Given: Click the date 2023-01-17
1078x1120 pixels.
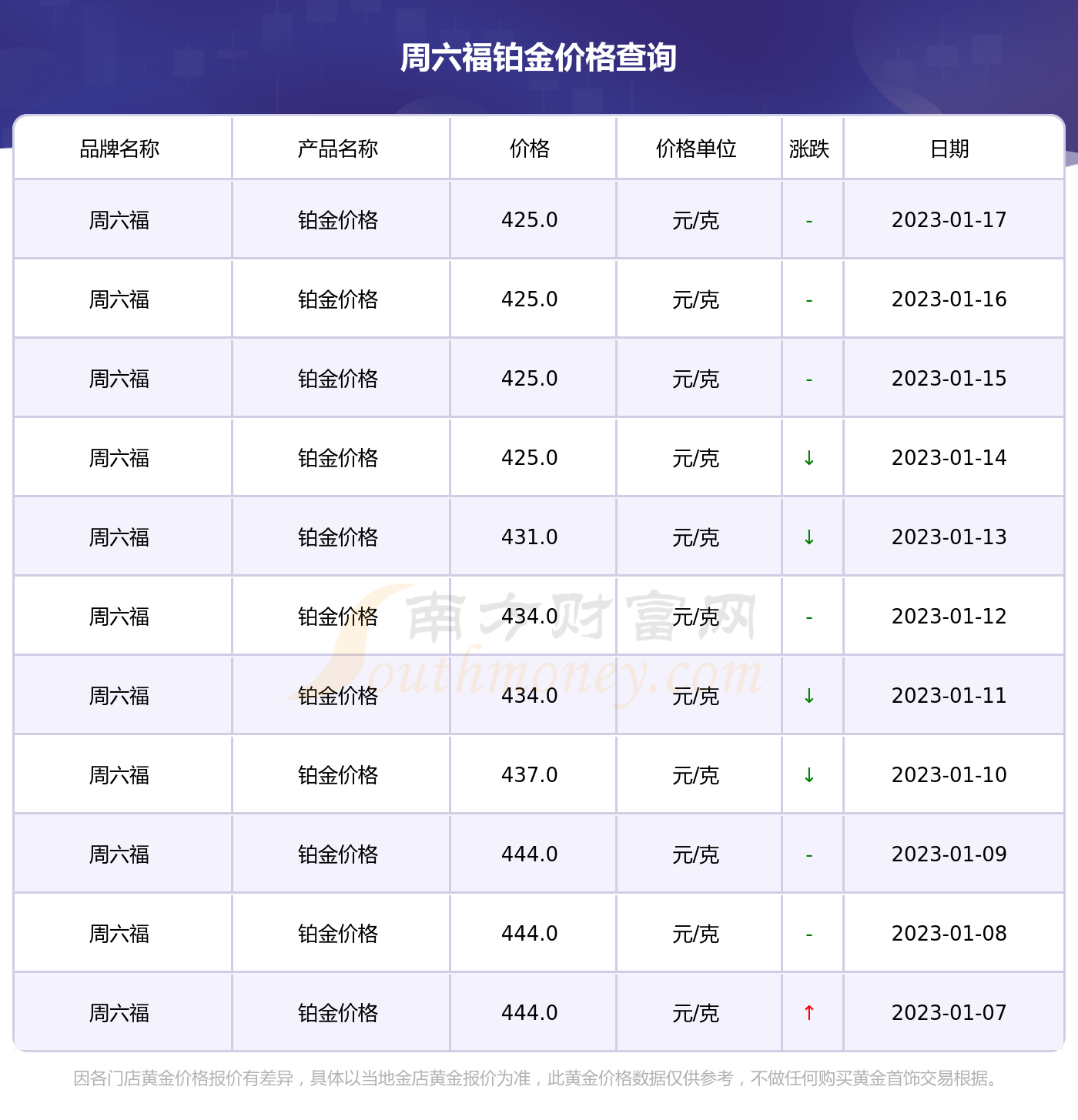Looking at the screenshot, I should click(949, 220).
